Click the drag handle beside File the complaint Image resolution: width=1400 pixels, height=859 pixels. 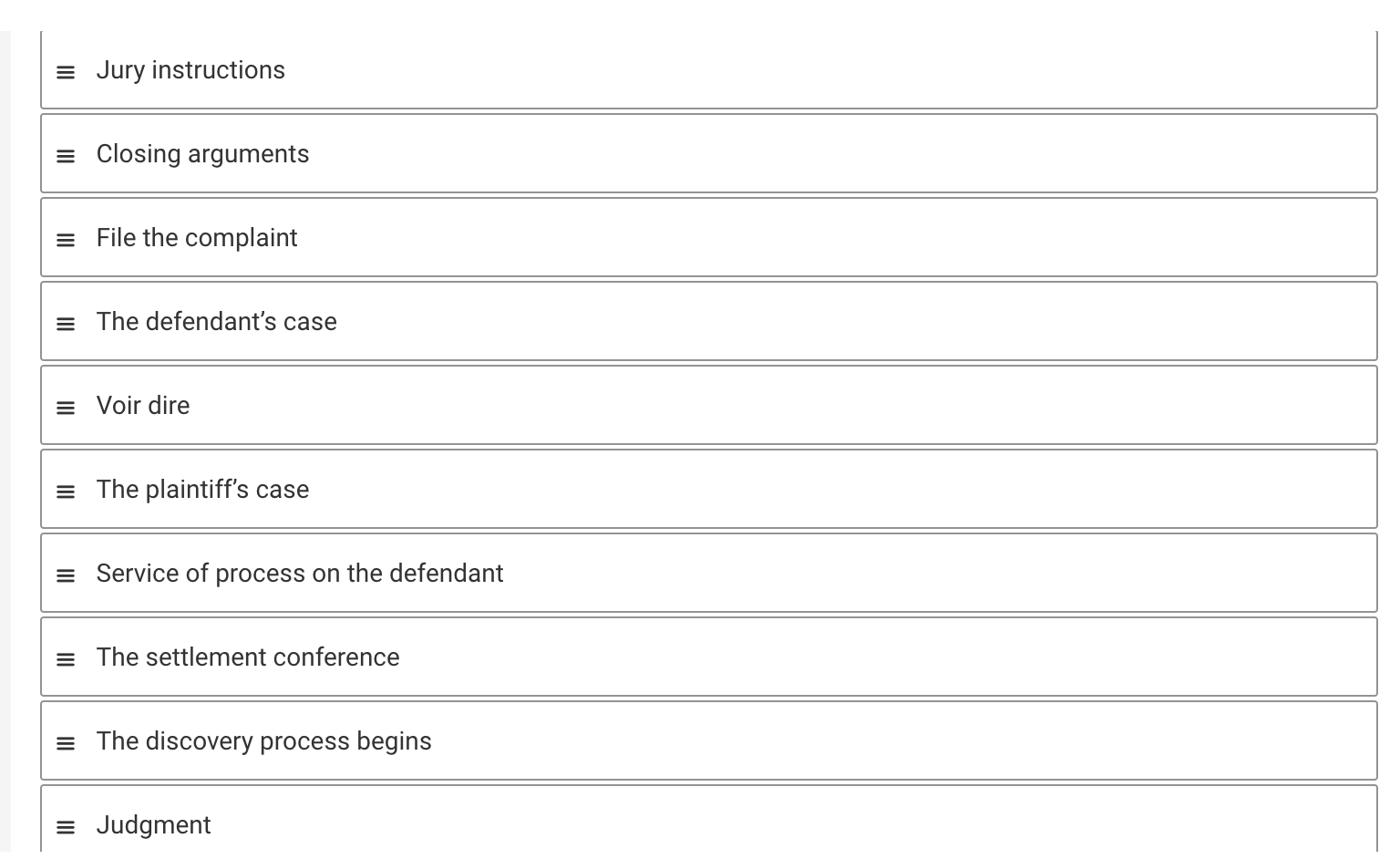66,239
